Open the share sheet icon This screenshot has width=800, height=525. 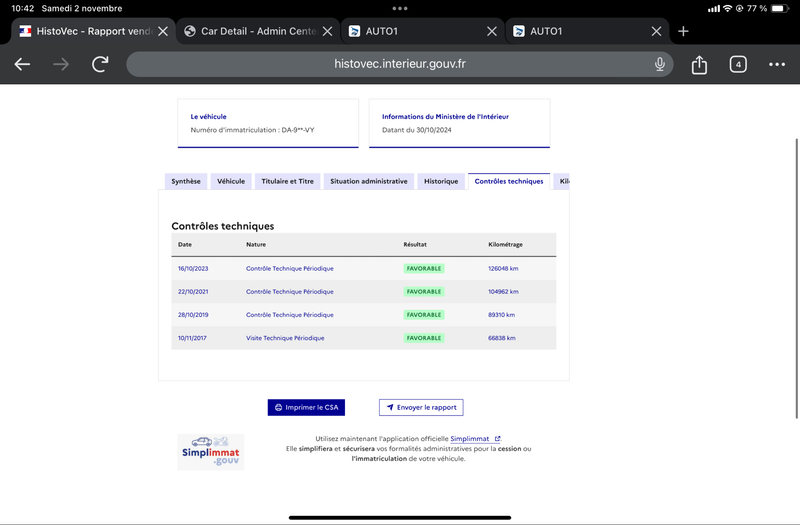699,64
